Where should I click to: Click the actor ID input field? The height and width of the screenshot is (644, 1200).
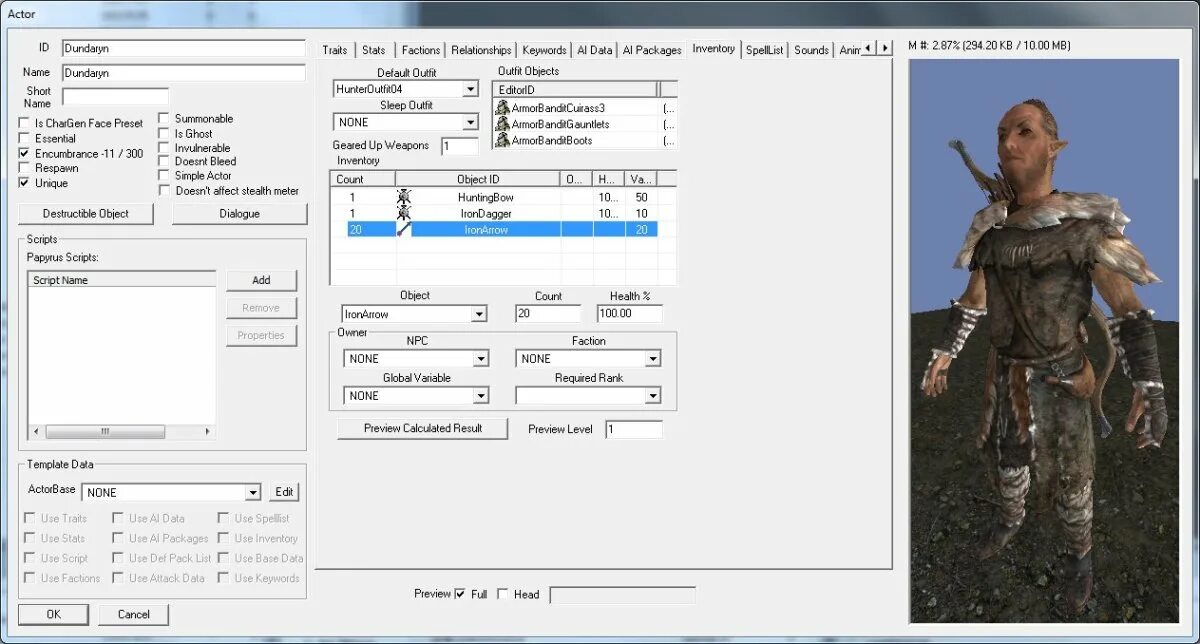click(x=183, y=48)
